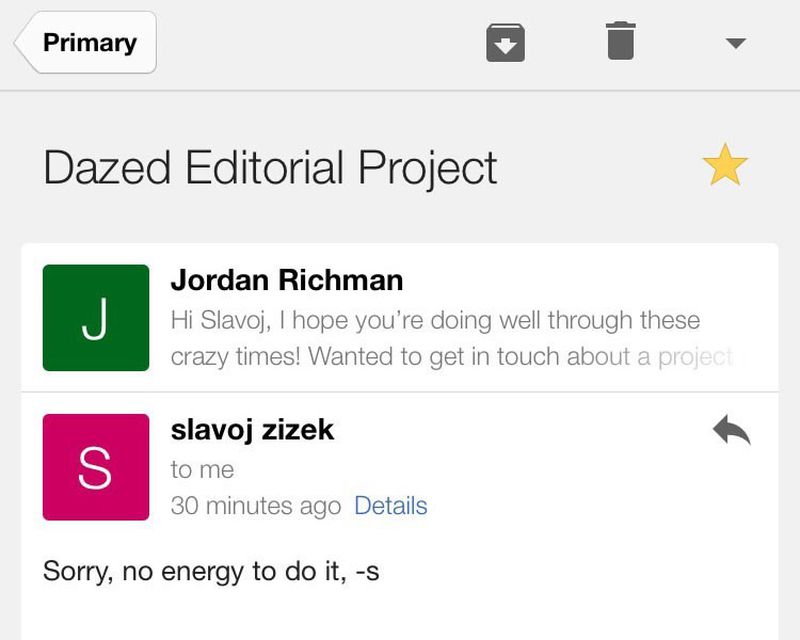
Task: Open the more options dropdown arrow
Action: click(x=735, y=43)
